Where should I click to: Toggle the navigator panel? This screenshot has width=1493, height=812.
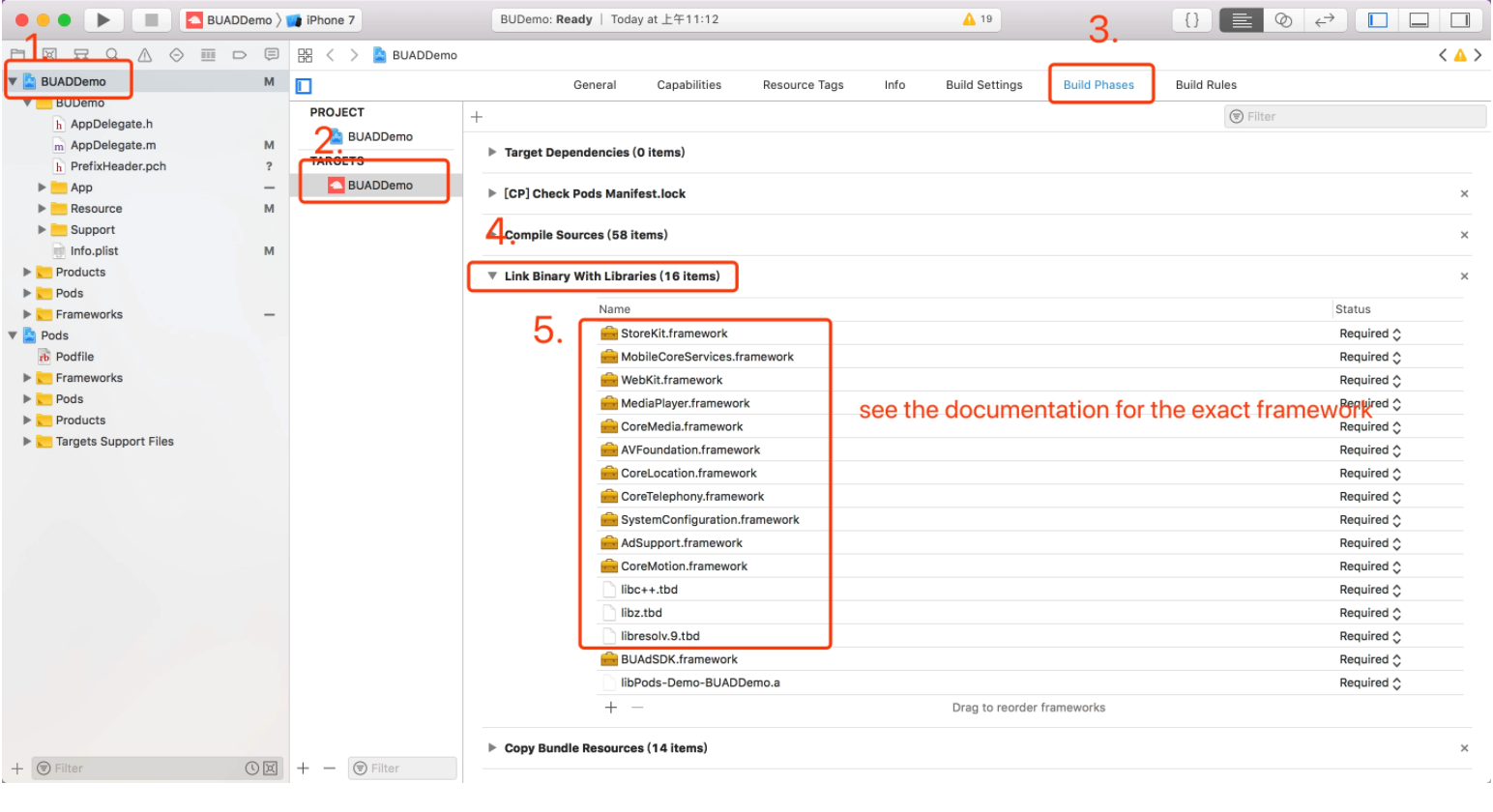point(1378,19)
